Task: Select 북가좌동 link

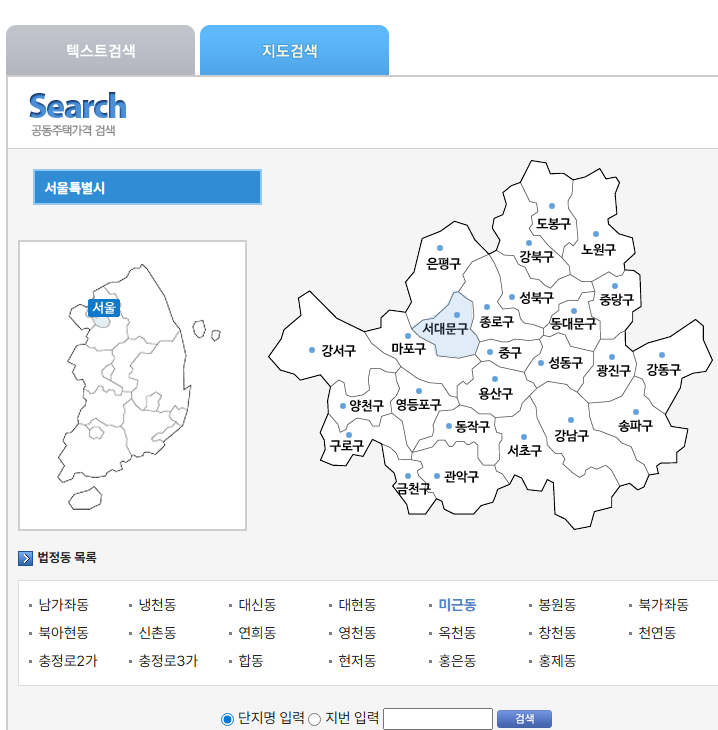Action: coord(663,605)
